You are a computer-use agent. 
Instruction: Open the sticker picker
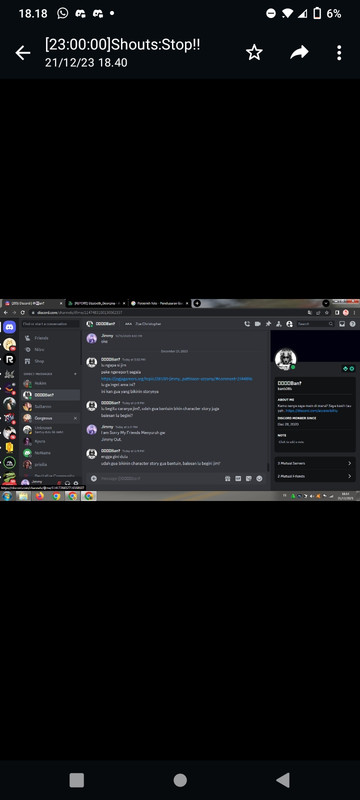[x=249, y=479]
